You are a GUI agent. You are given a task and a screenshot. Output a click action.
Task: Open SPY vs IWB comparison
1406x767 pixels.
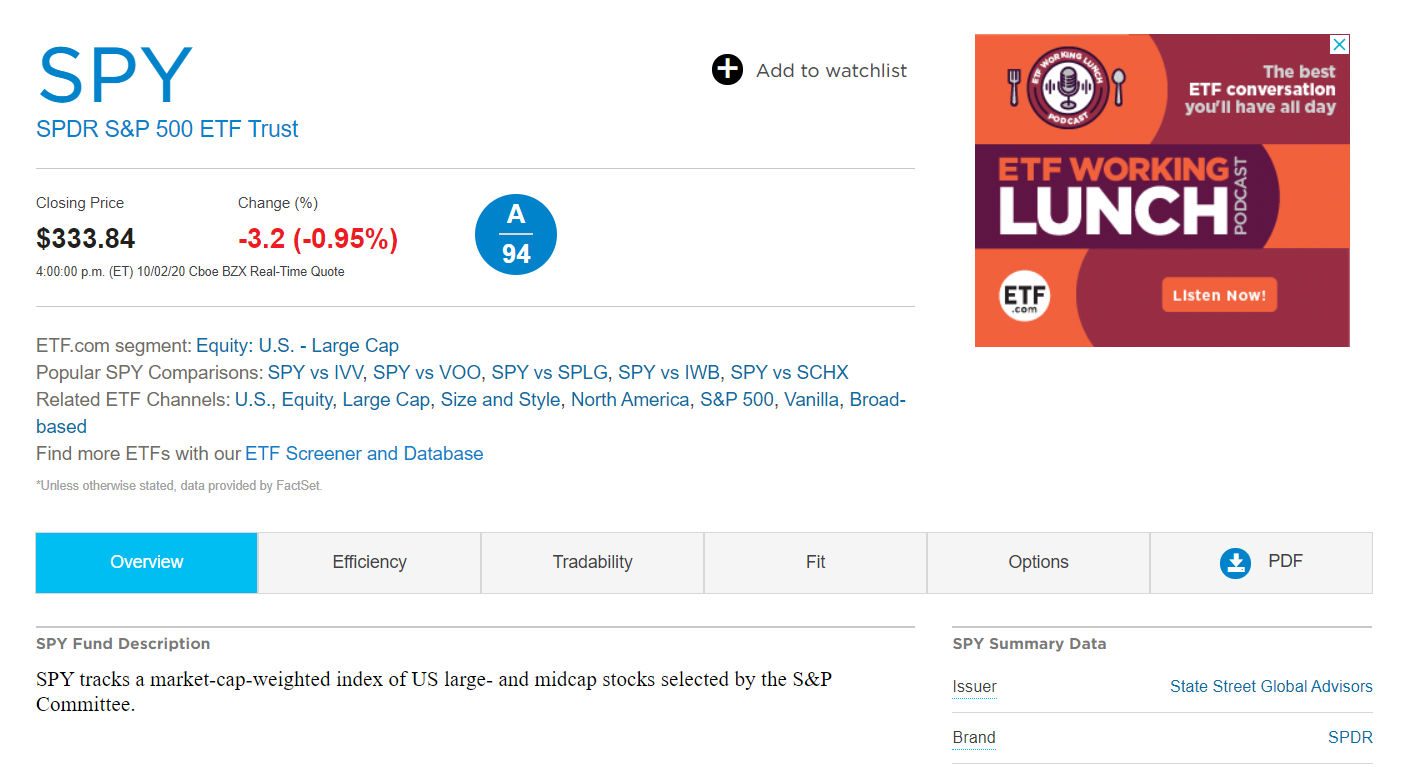click(x=669, y=373)
